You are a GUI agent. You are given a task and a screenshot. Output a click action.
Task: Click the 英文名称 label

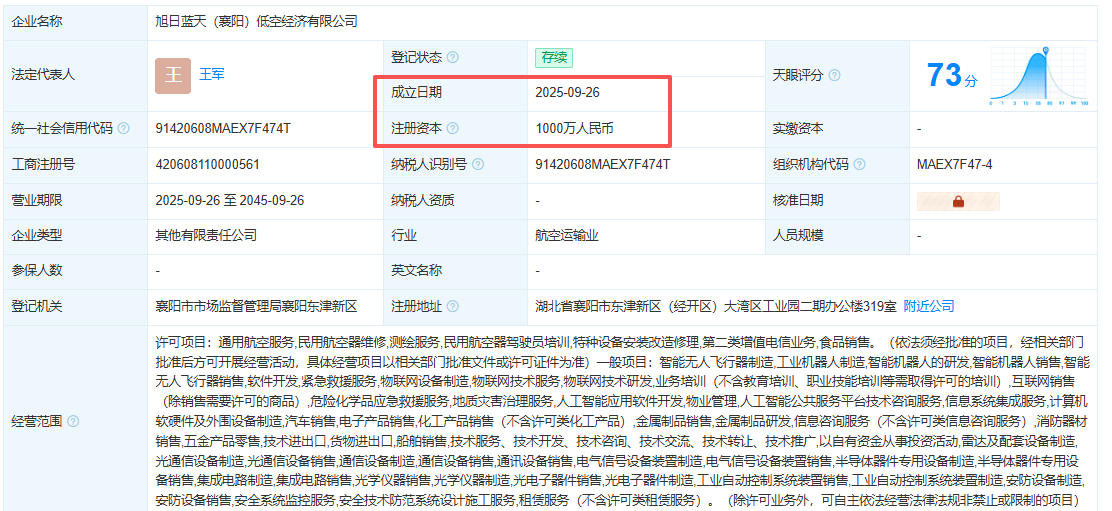(x=416, y=270)
